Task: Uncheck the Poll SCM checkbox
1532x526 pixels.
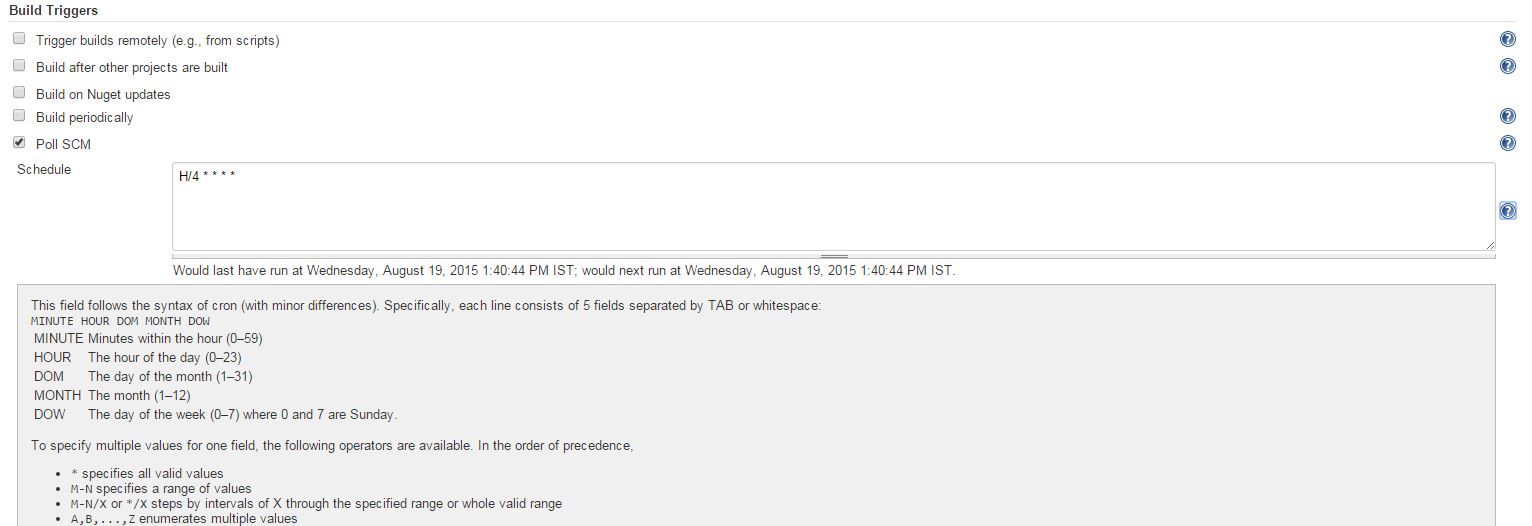Action: (x=19, y=143)
